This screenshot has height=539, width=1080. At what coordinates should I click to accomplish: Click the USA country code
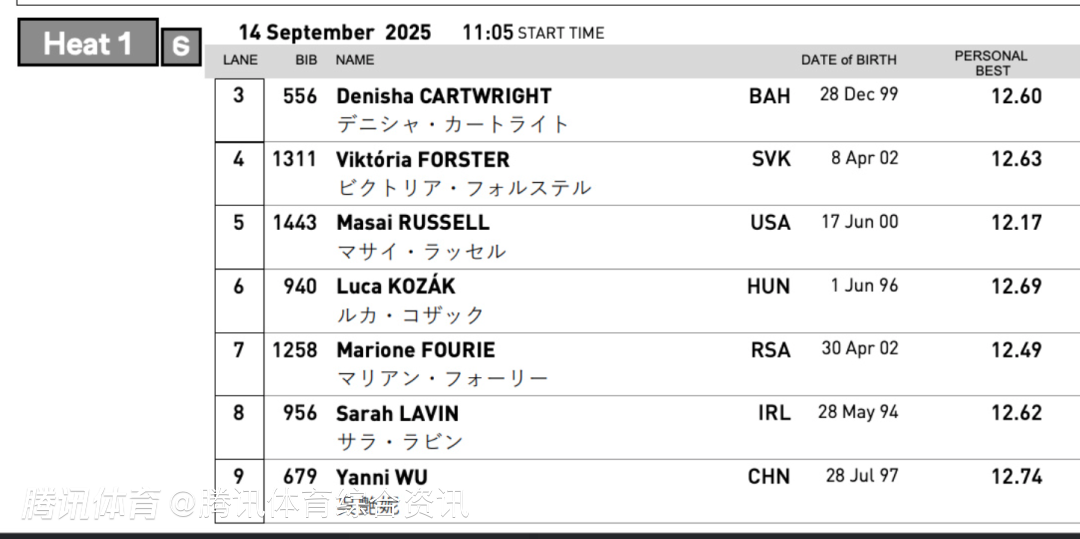770,223
